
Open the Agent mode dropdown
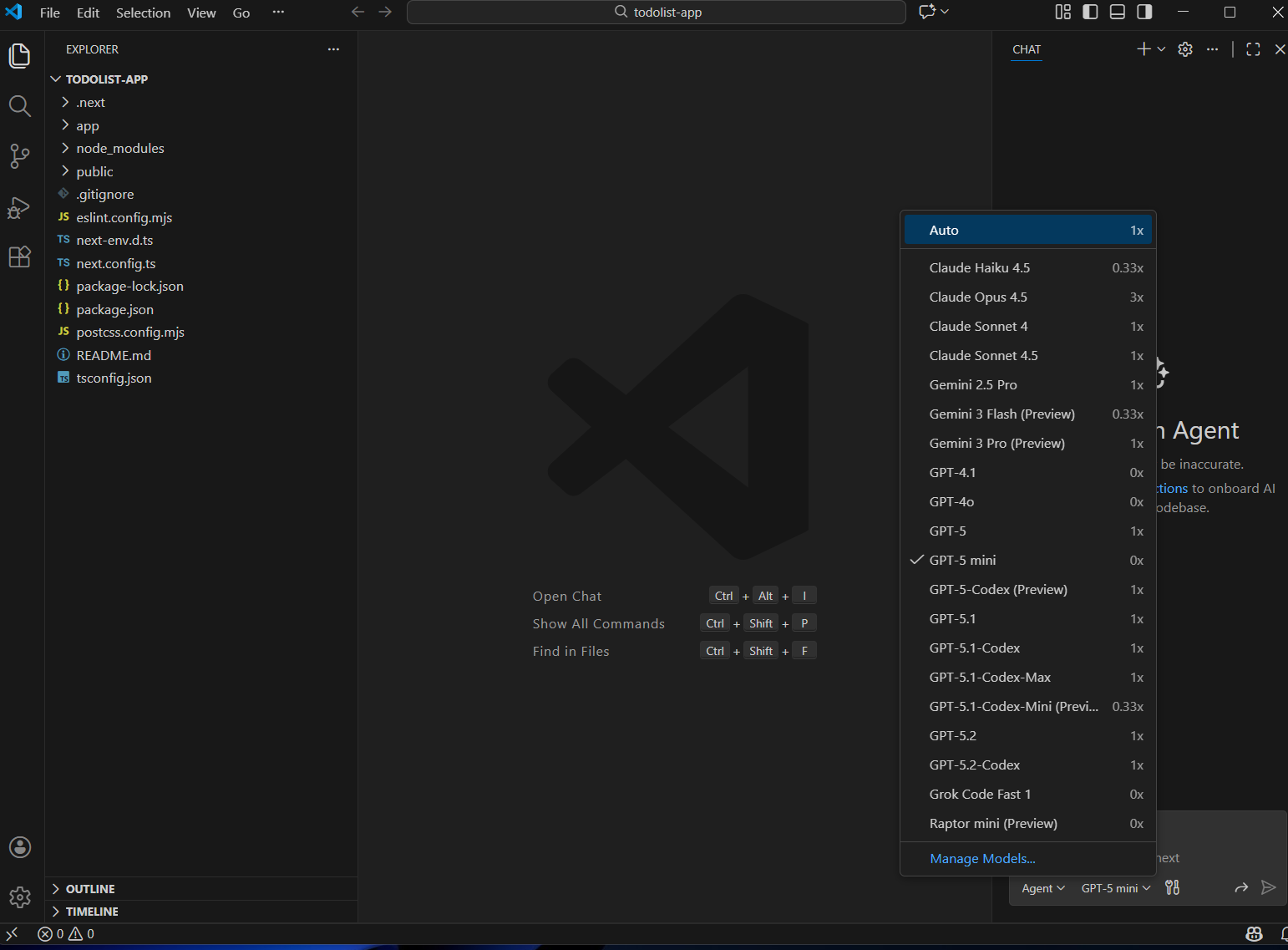pyautogui.click(x=1043, y=888)
